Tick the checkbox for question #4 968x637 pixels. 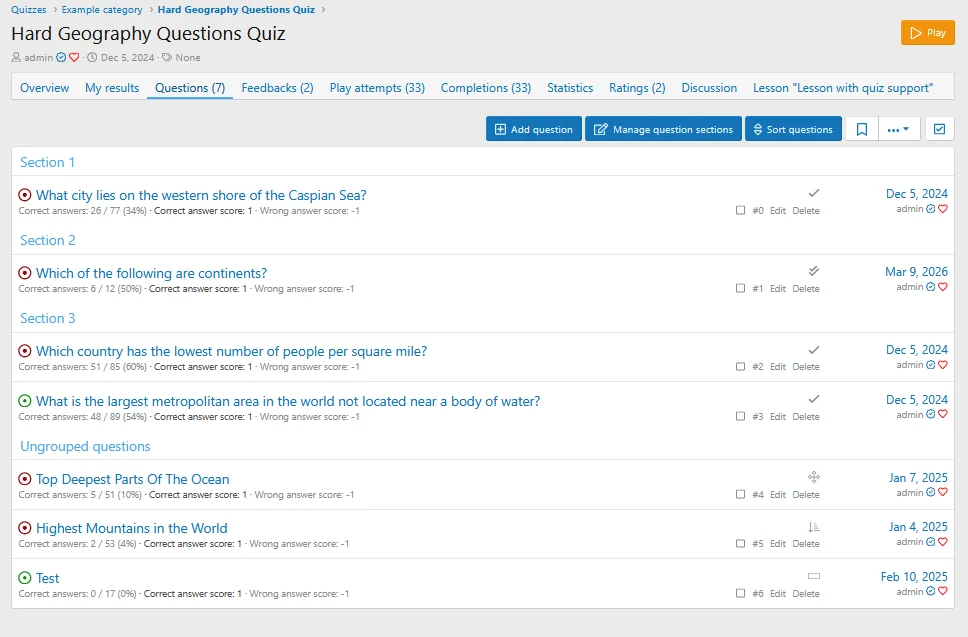(x=740, y=494)
